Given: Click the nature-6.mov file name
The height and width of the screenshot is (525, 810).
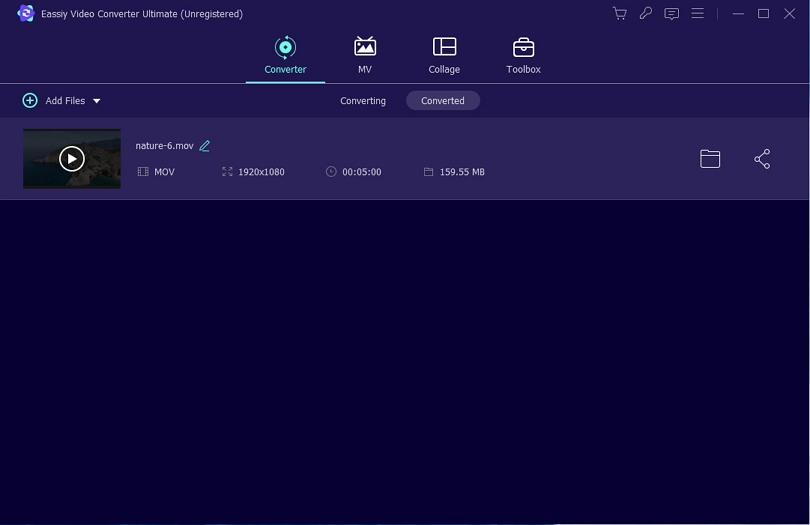Looking at the screenshot, I should 164,146.
